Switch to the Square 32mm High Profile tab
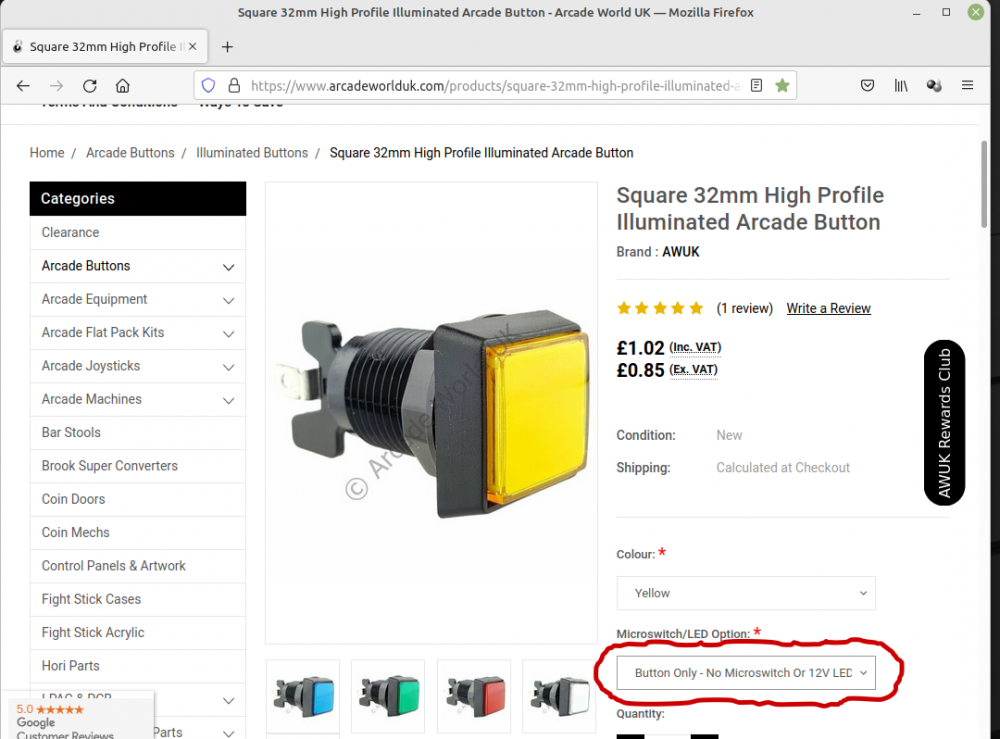The image size is (1000, 739). coord(105,47)
